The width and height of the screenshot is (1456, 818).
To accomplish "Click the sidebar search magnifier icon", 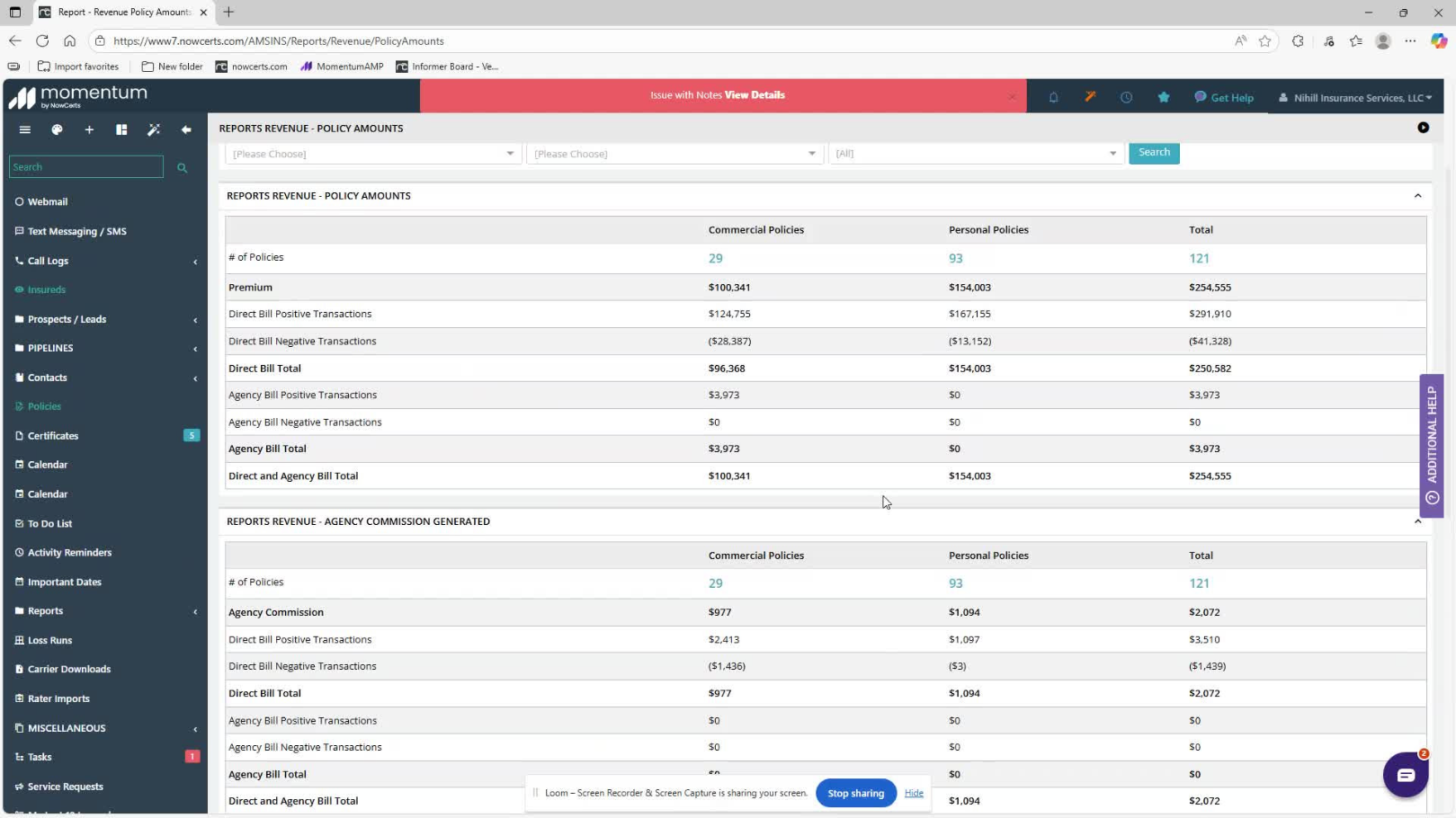I will tap(182, 167).
